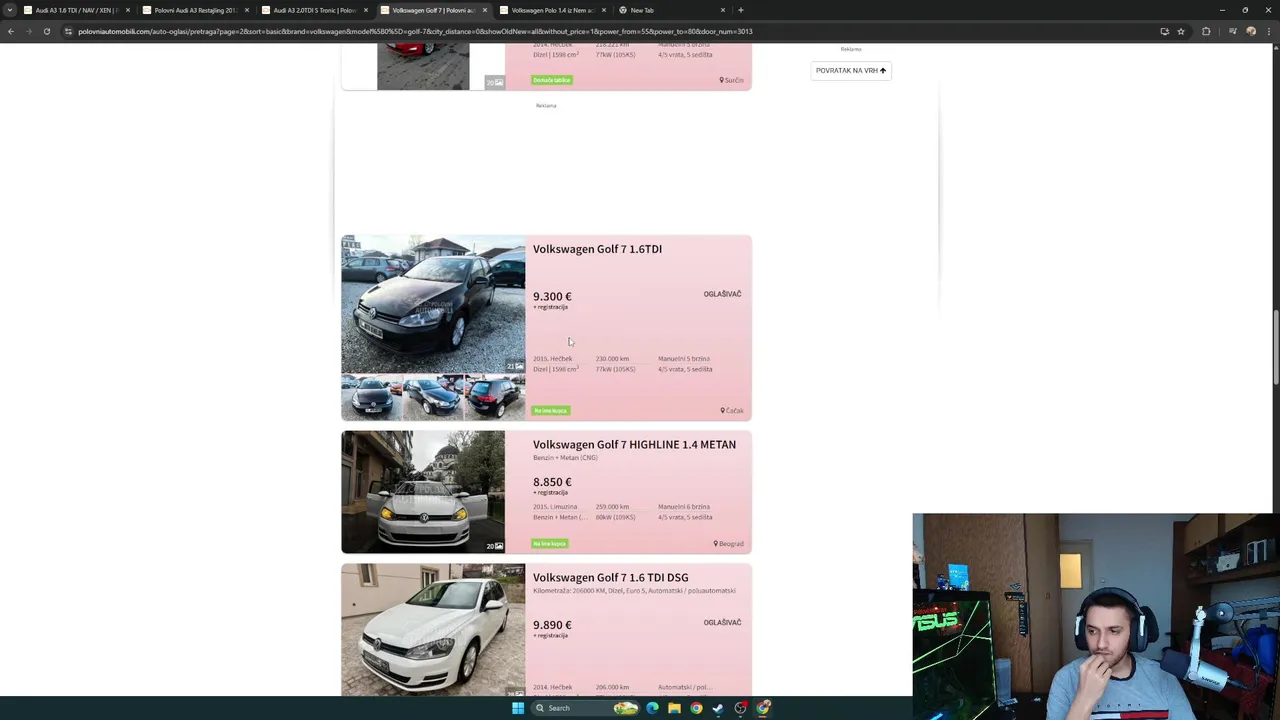Click the POVRATAK NA VRH button

click(x=851, y=71)
